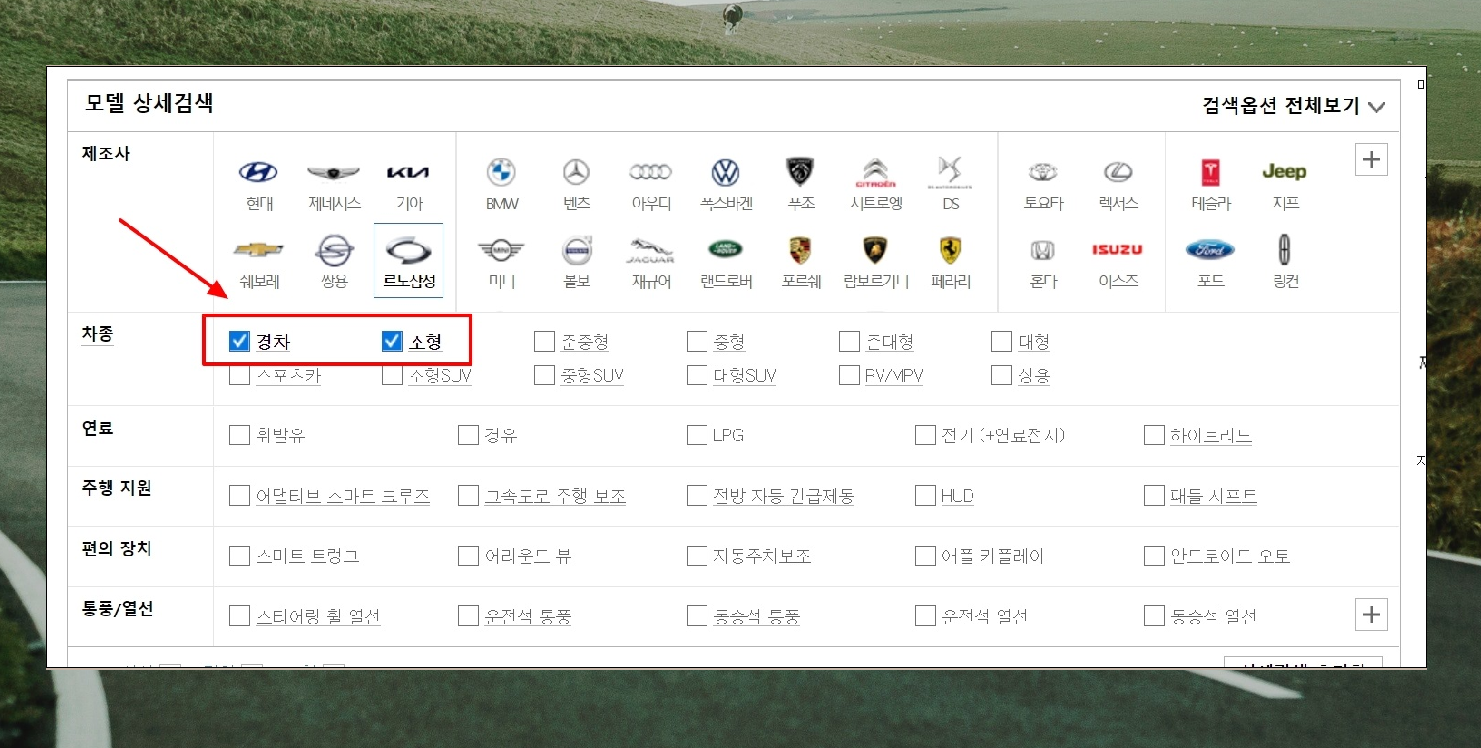
Task: Select the Tesla red logo
Action: pos(1211,172)
